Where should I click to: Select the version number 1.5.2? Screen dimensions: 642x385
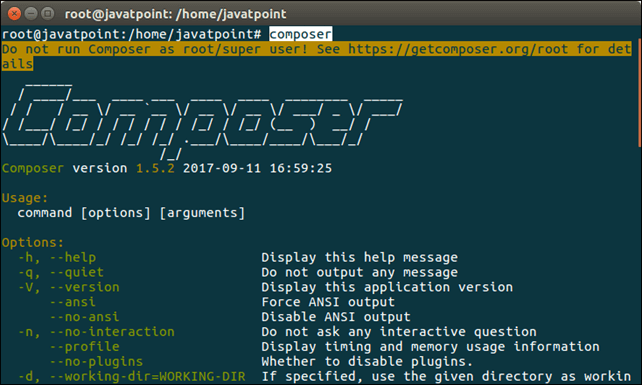(x=155, y=168)
